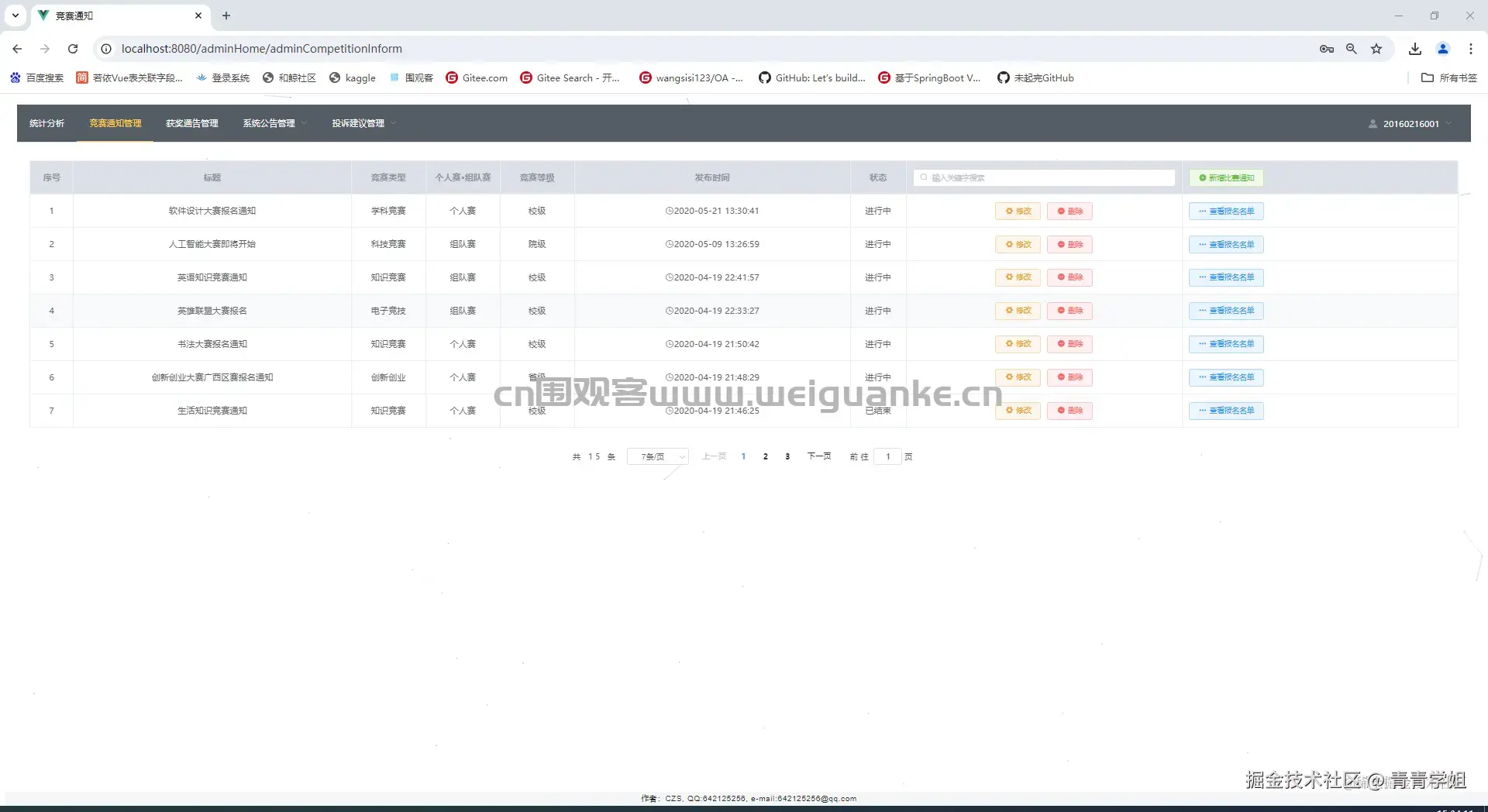Screen dimensions: 1488x812
Task: Close the 竞赛通知 browser tab
Action: (198, 15)
